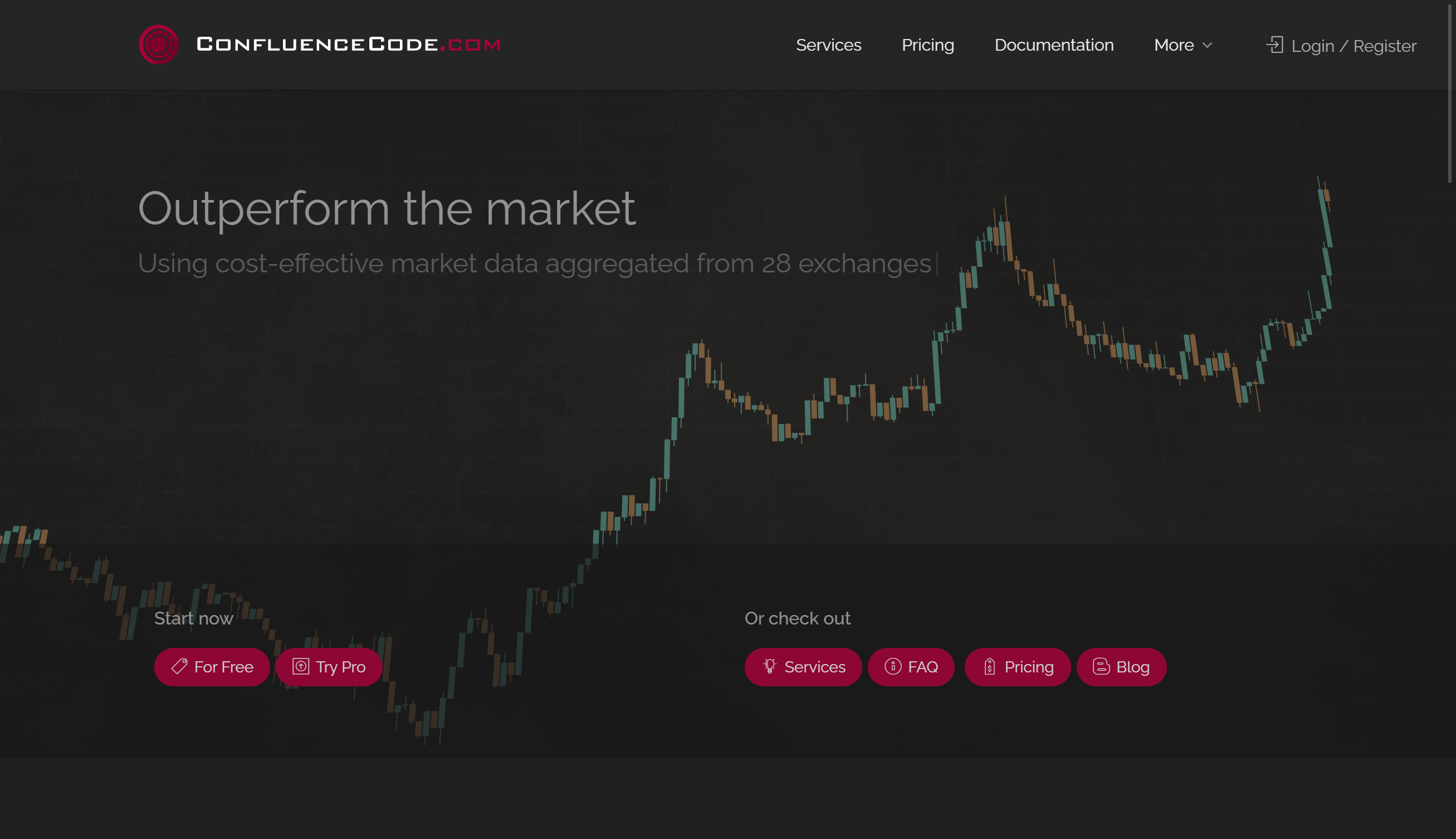Click the animated subtitle about 28 exchanges
1456x839 pixels.
click(x=534, y=264)
